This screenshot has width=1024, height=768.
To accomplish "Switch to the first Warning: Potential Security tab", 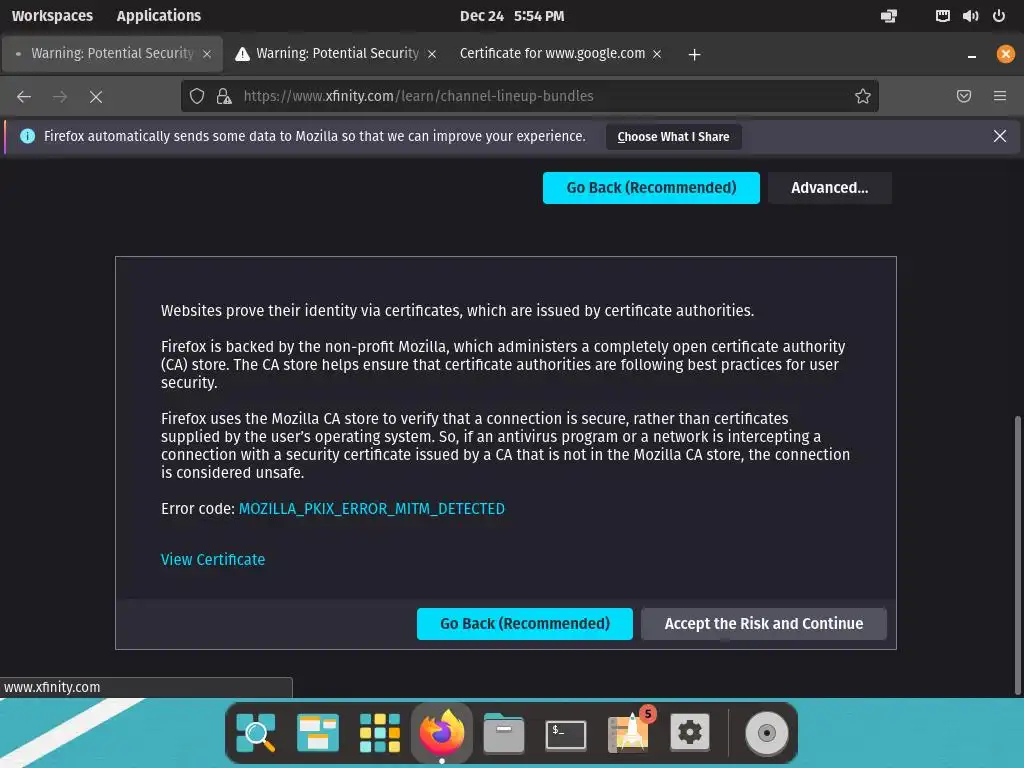I will pyautogui.click(x=112, y=54).
